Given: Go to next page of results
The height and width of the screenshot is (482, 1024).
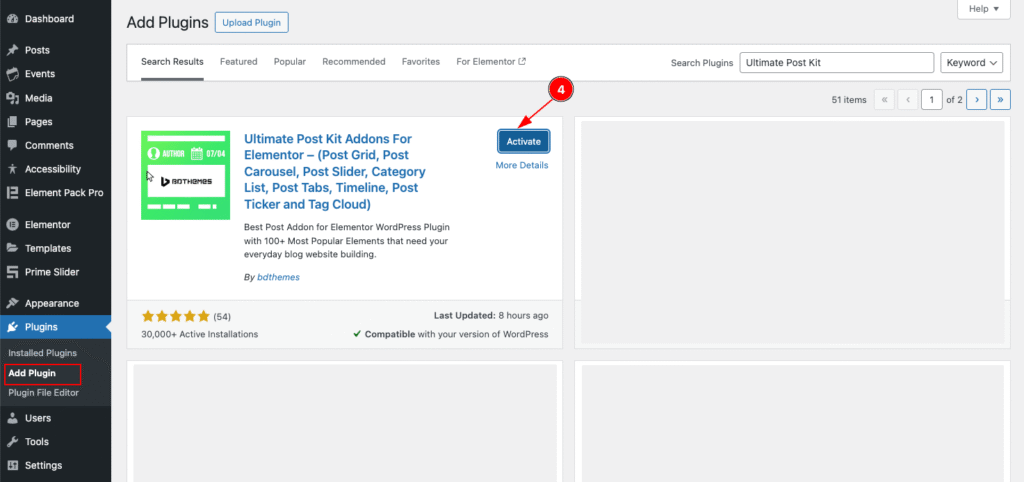Looking at the screenshot, I should 976,99.
